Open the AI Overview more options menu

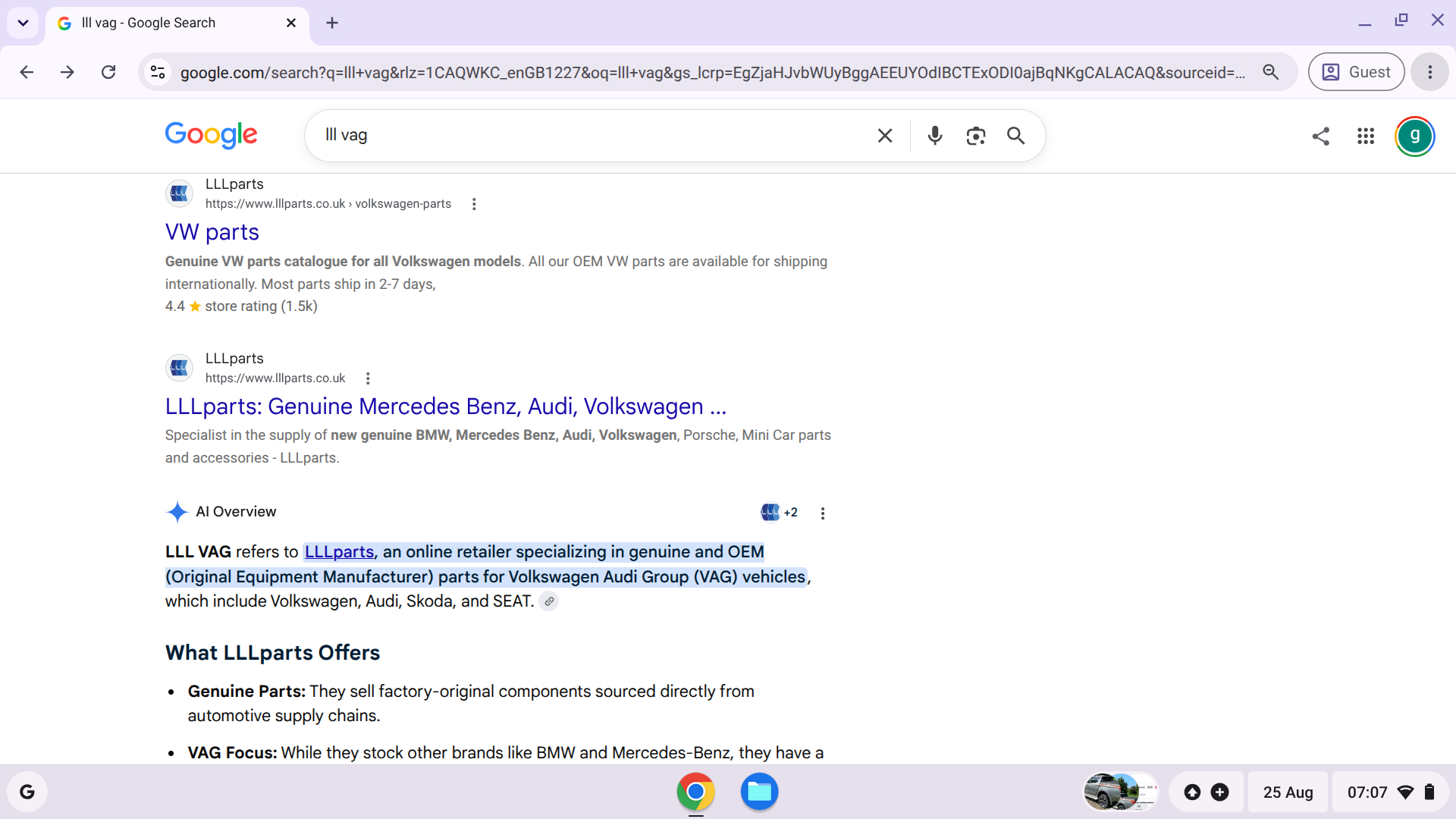pos(823,513)
